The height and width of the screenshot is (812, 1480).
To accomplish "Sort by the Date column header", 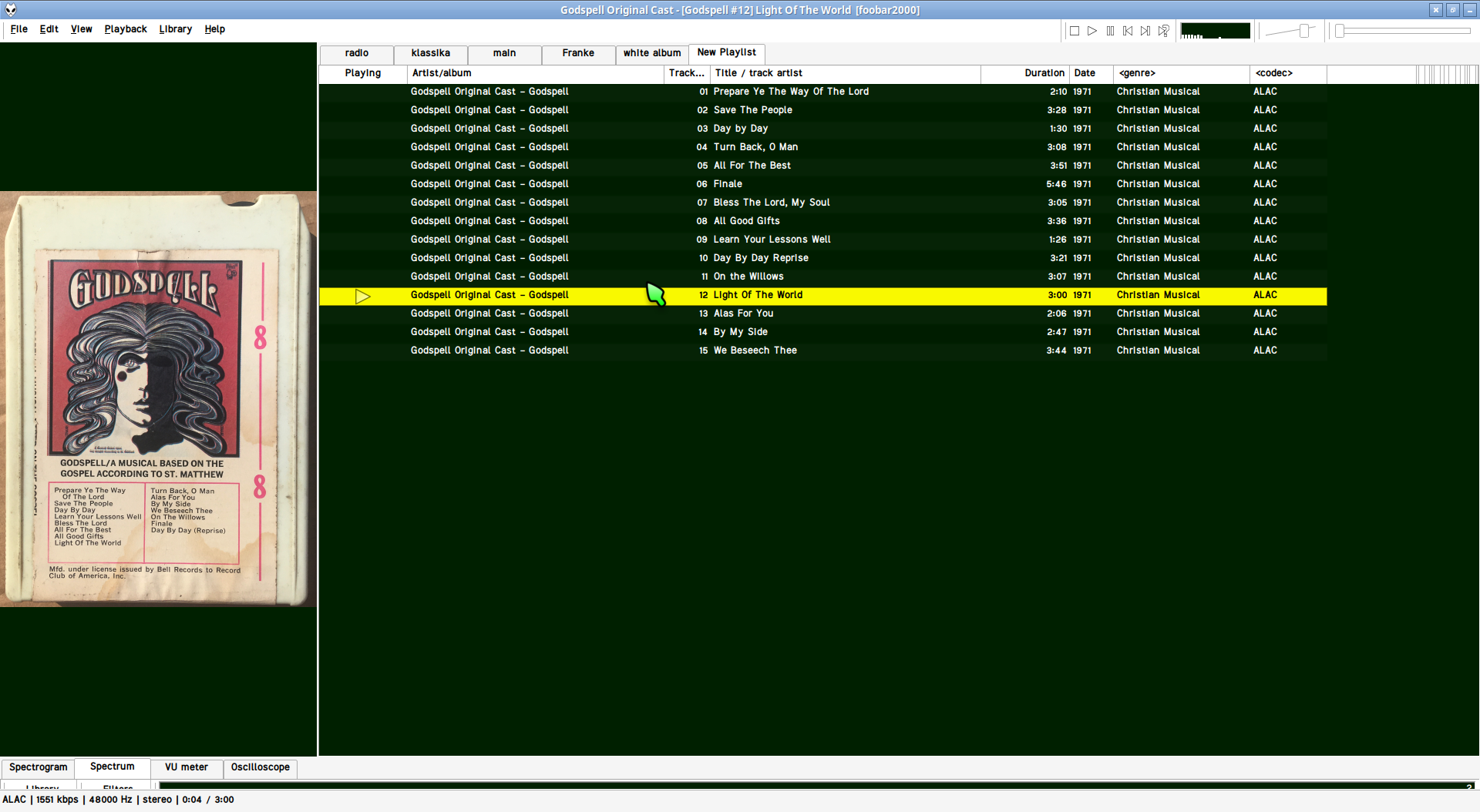I will (1091, 74).
